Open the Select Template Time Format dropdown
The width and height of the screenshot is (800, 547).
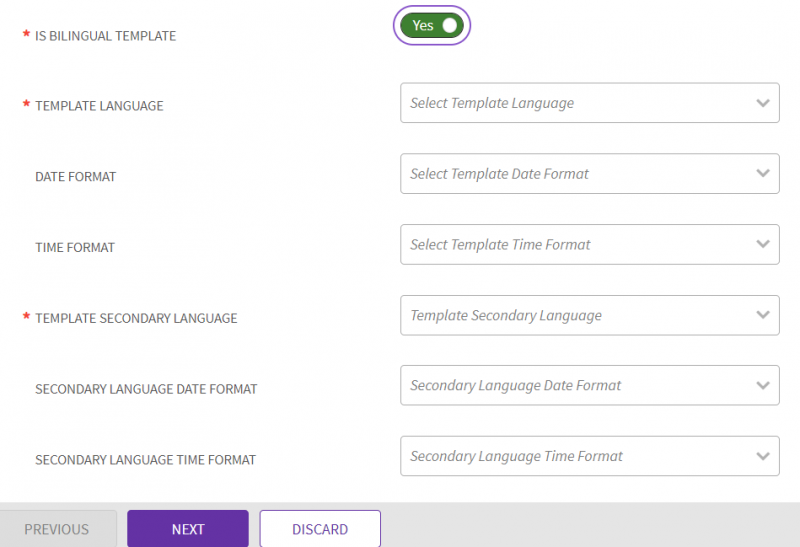coord(590,244)
